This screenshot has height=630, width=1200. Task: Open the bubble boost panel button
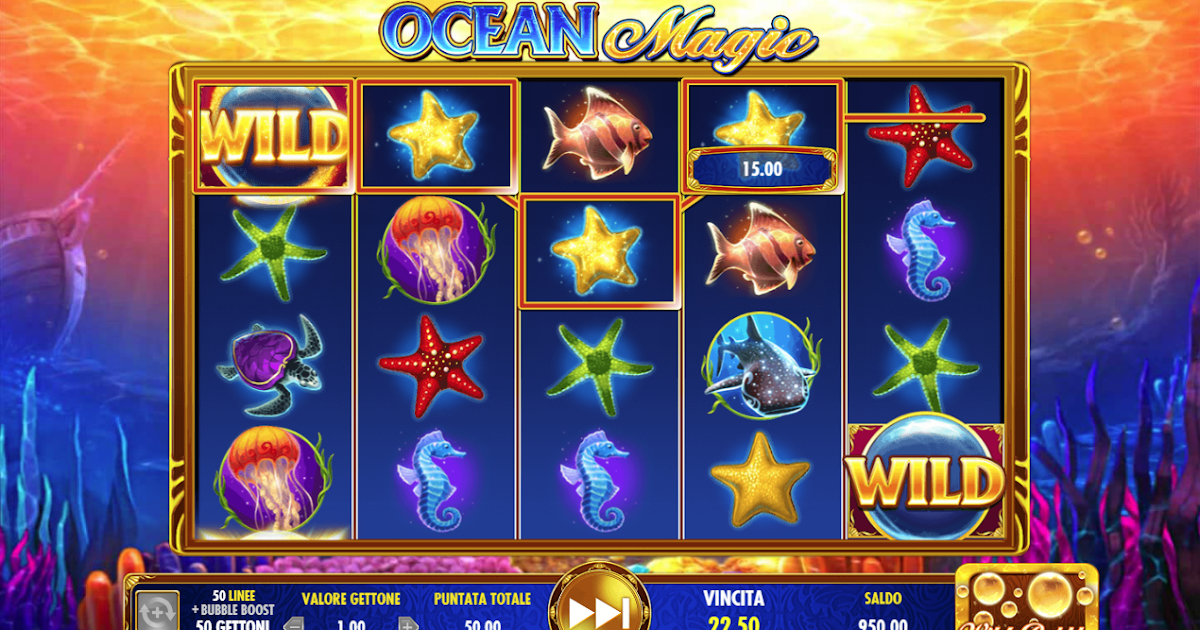pyautogui.click(x=1027, y=598)
